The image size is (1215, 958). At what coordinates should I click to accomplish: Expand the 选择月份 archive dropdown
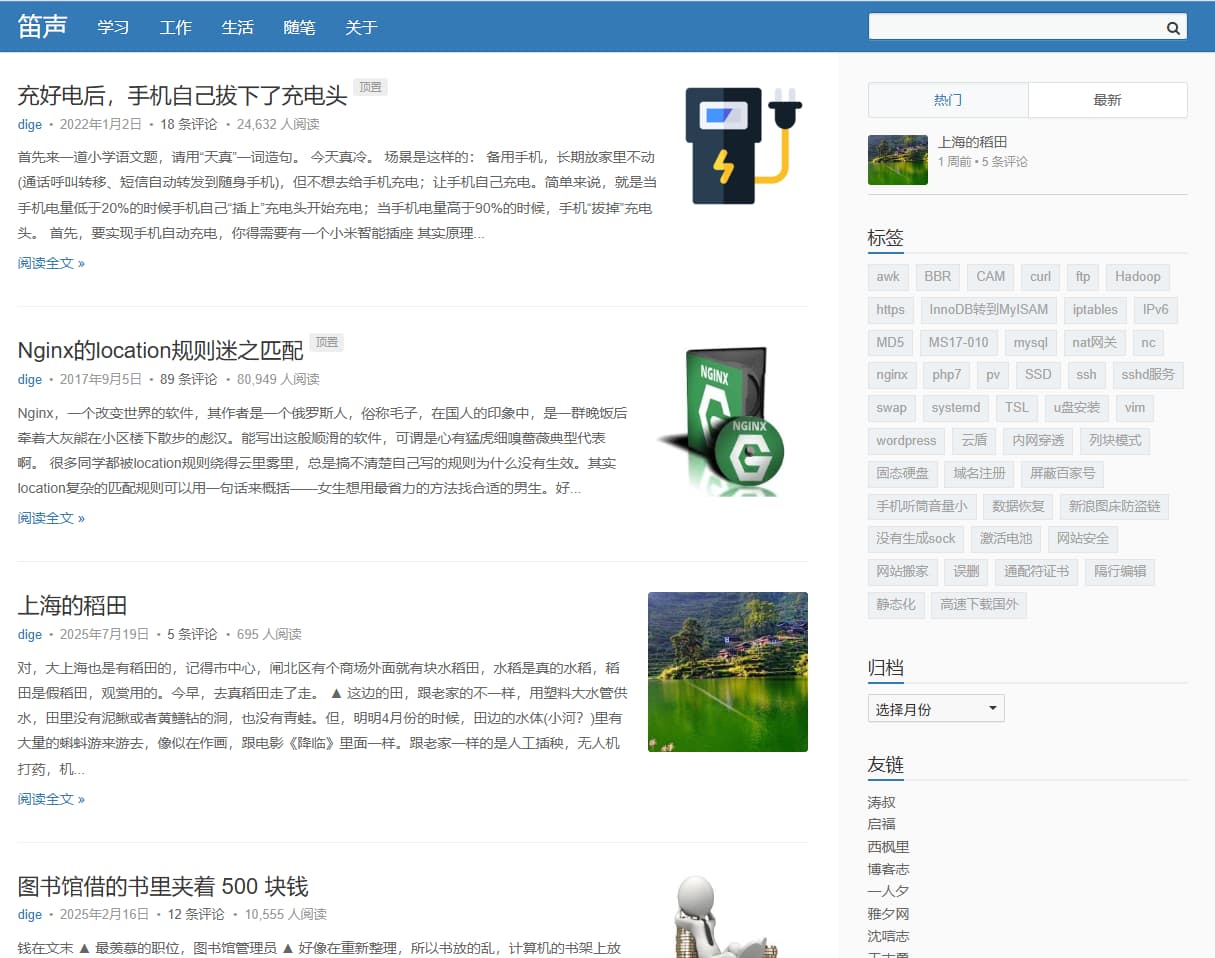click(935, 709)
